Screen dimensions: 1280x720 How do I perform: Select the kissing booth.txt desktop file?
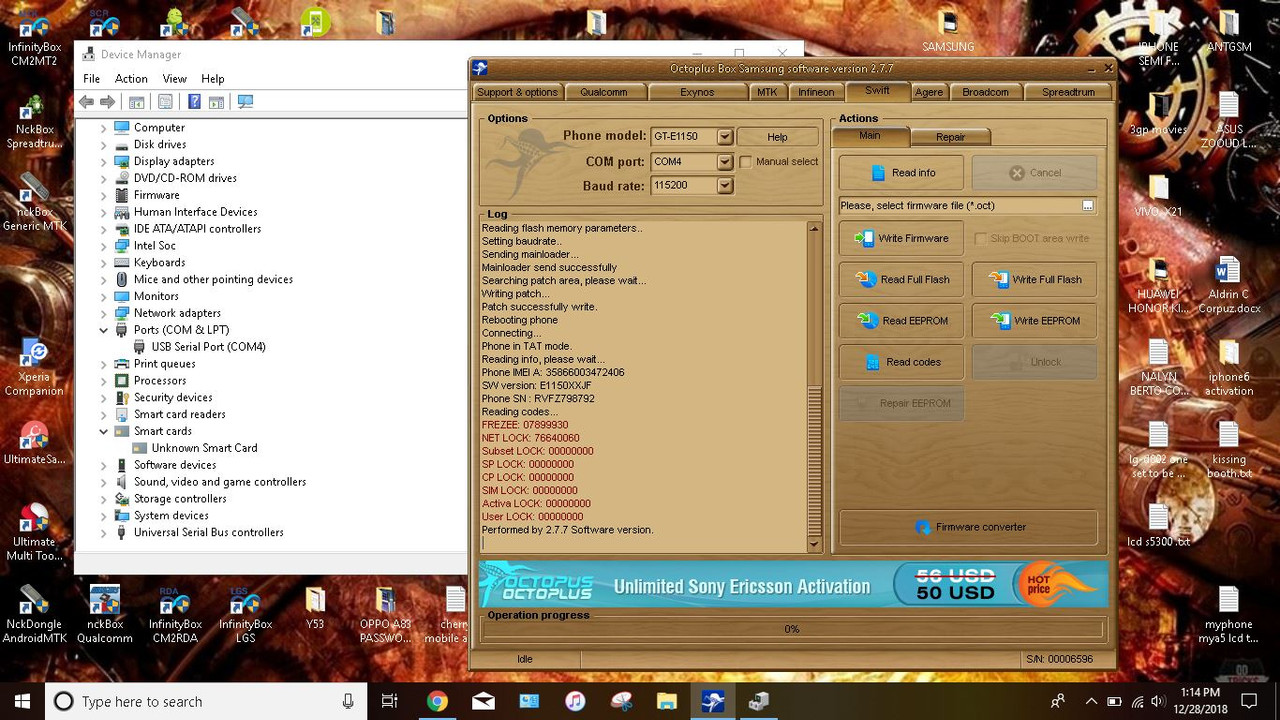[x=1228, y=451]
